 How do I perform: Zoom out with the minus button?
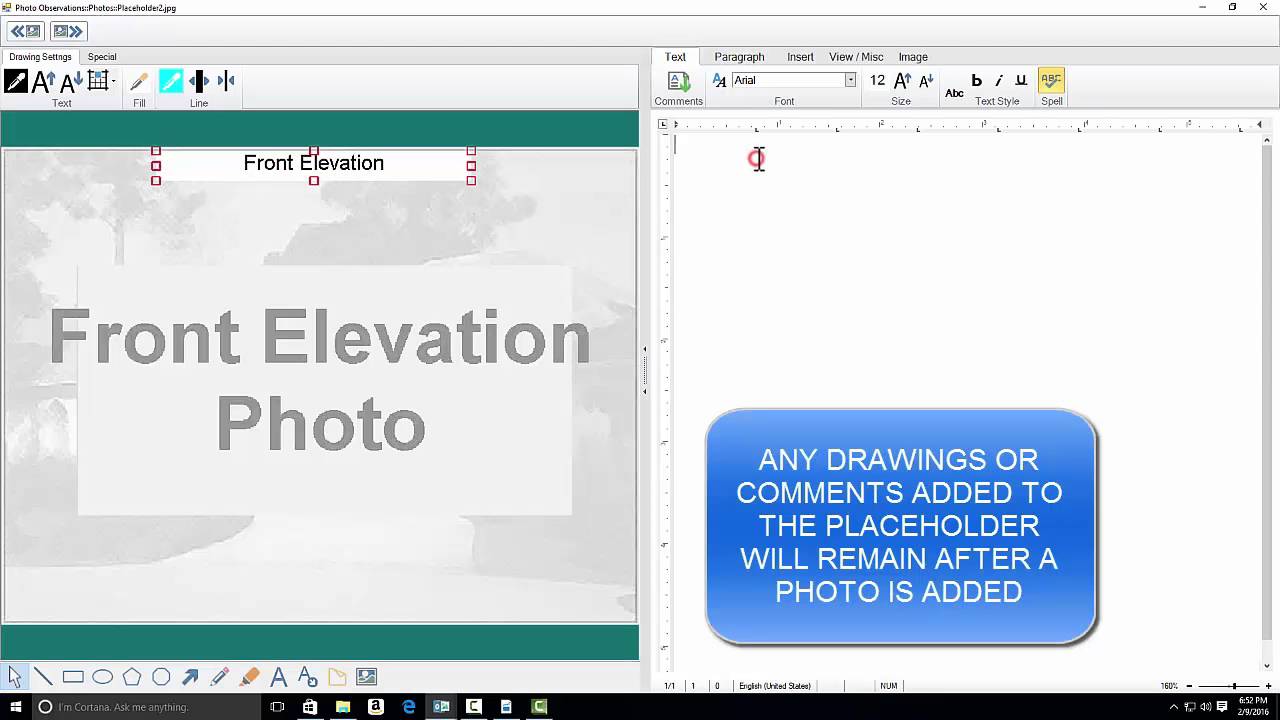coord(1190,686)
